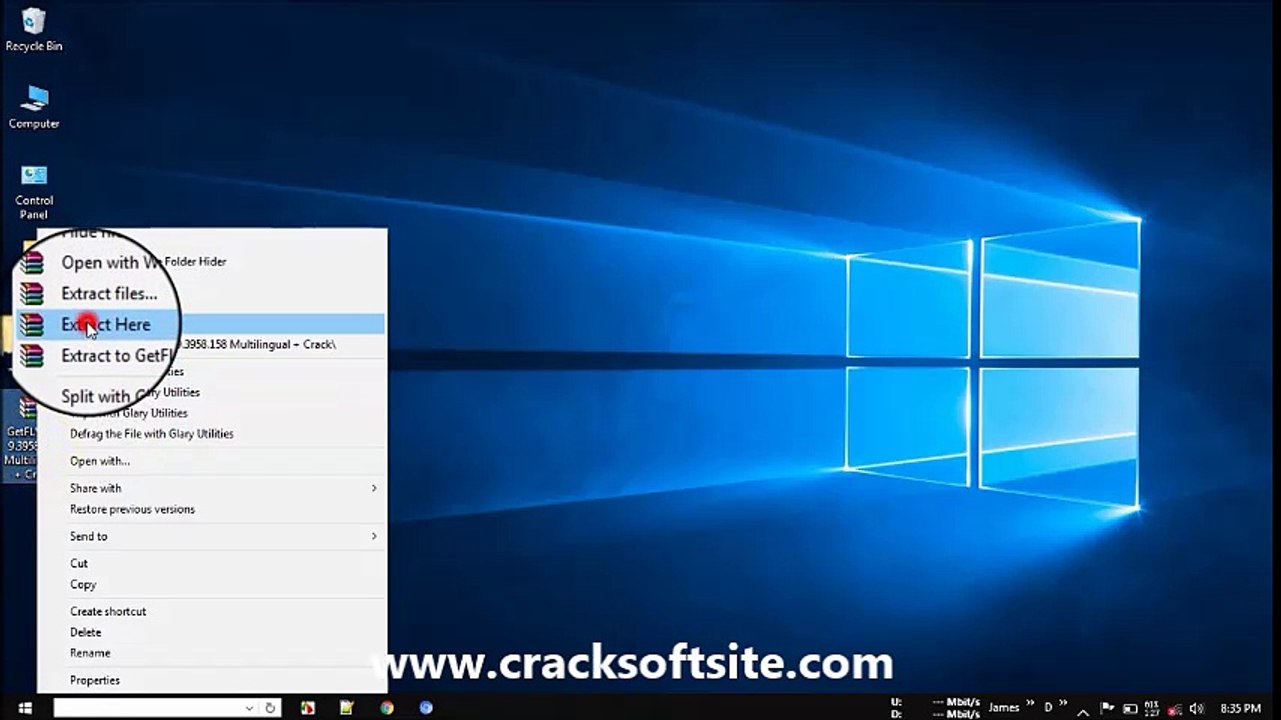
Task: Open the Share with menu entry
Action: (211, 488)
